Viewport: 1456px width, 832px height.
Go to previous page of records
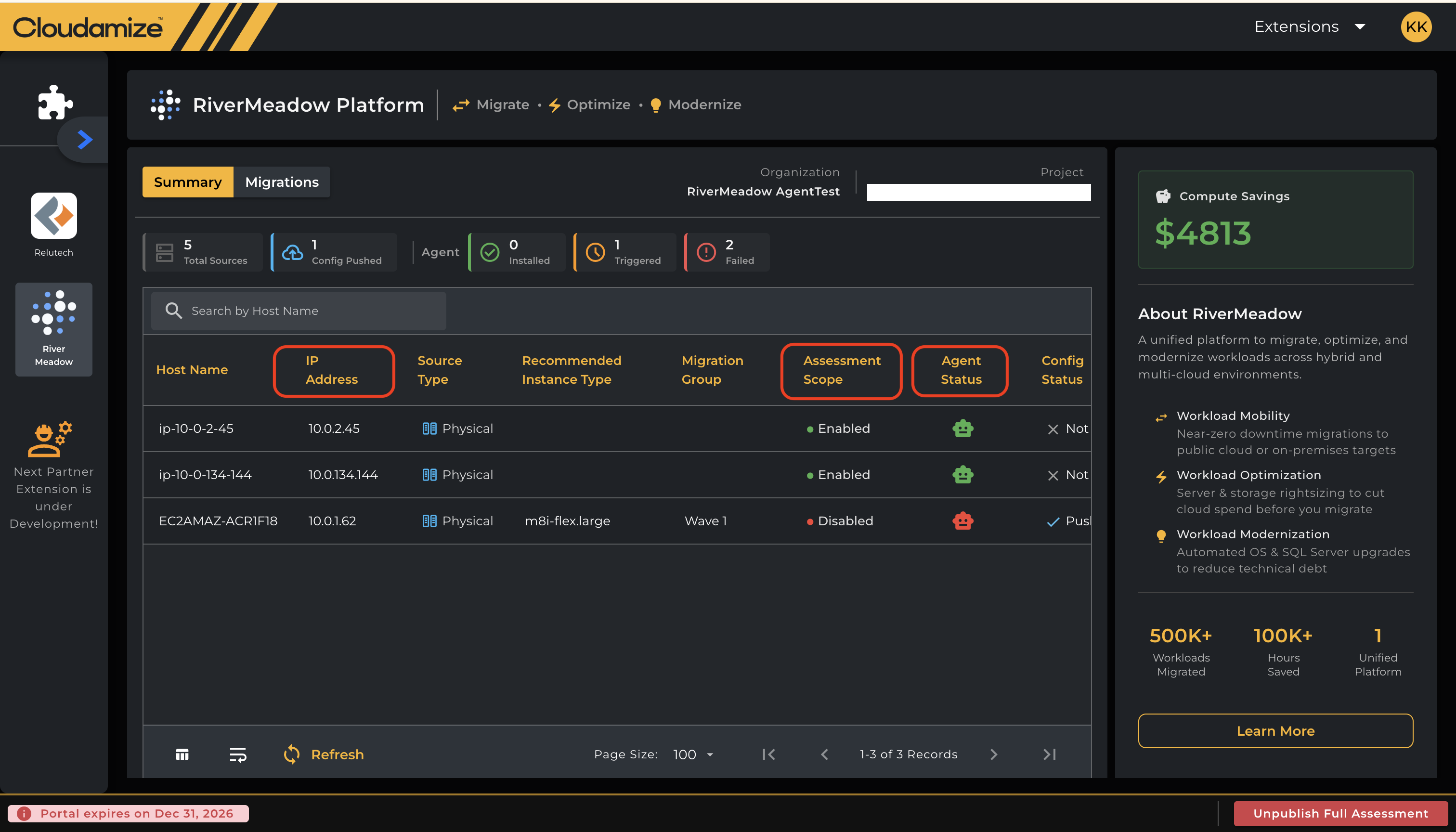(825, 755)
